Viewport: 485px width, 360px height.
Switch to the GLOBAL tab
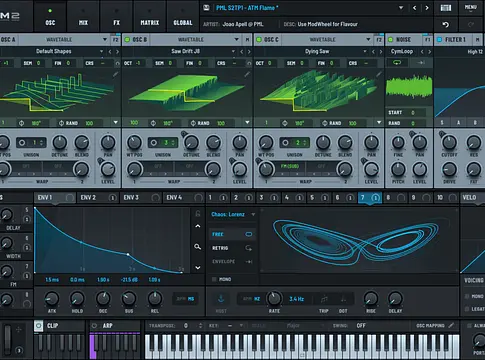(183, 16)
